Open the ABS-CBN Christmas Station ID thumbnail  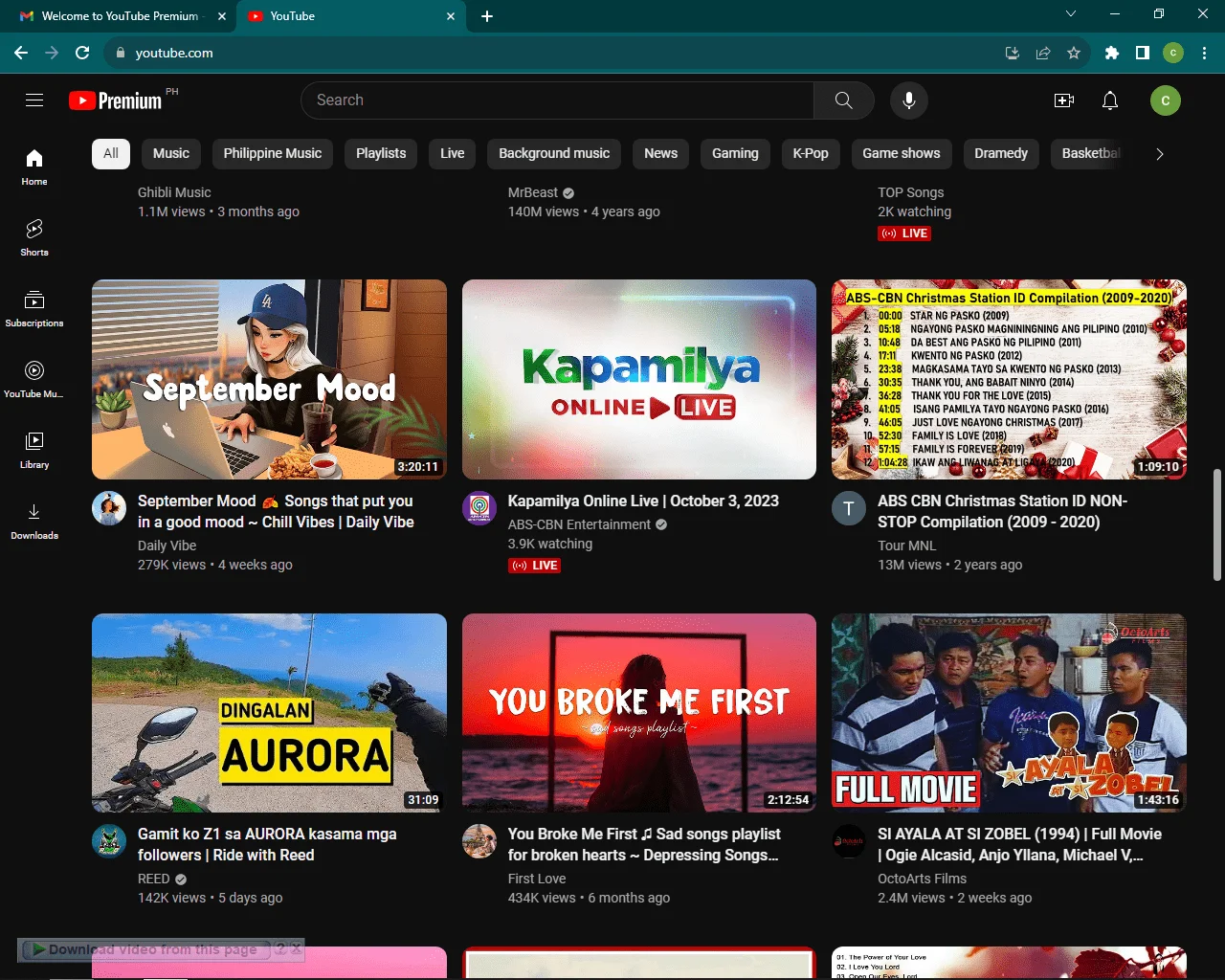click(1009, 379)
